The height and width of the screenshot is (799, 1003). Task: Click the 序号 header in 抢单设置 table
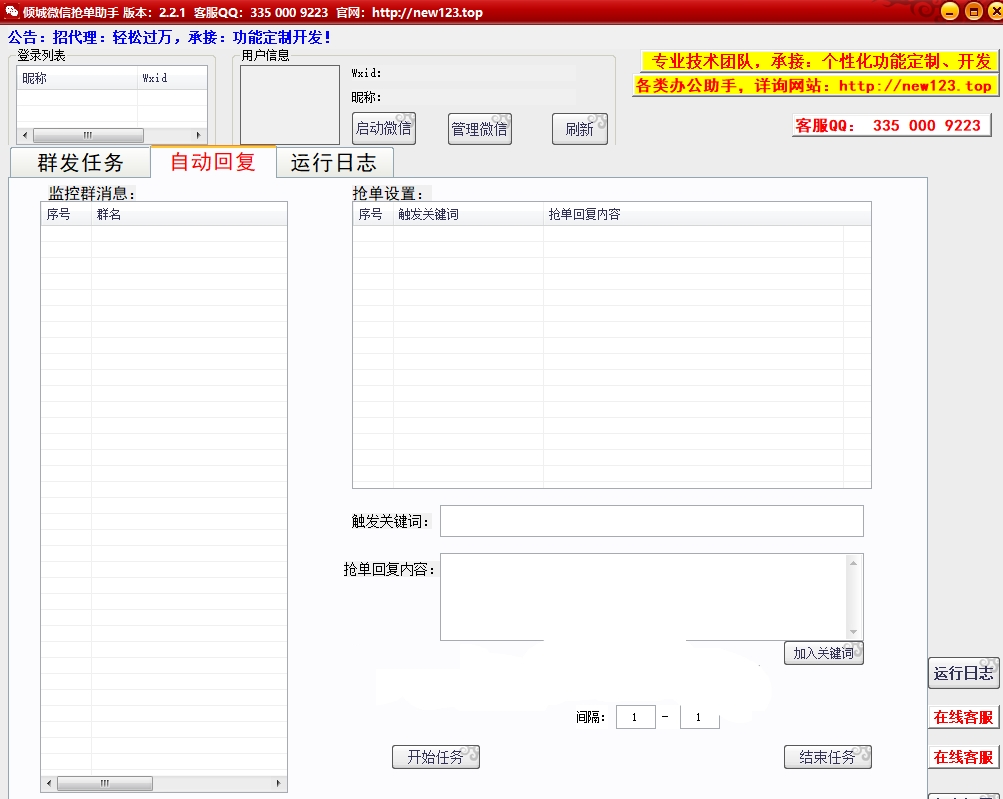pyautogui.click(x=373, y=214)
